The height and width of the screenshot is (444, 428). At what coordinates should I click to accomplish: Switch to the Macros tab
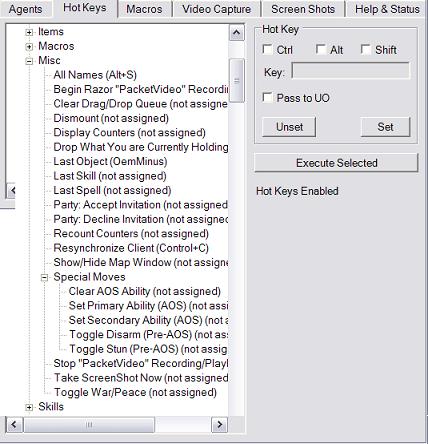pos(144,9)
